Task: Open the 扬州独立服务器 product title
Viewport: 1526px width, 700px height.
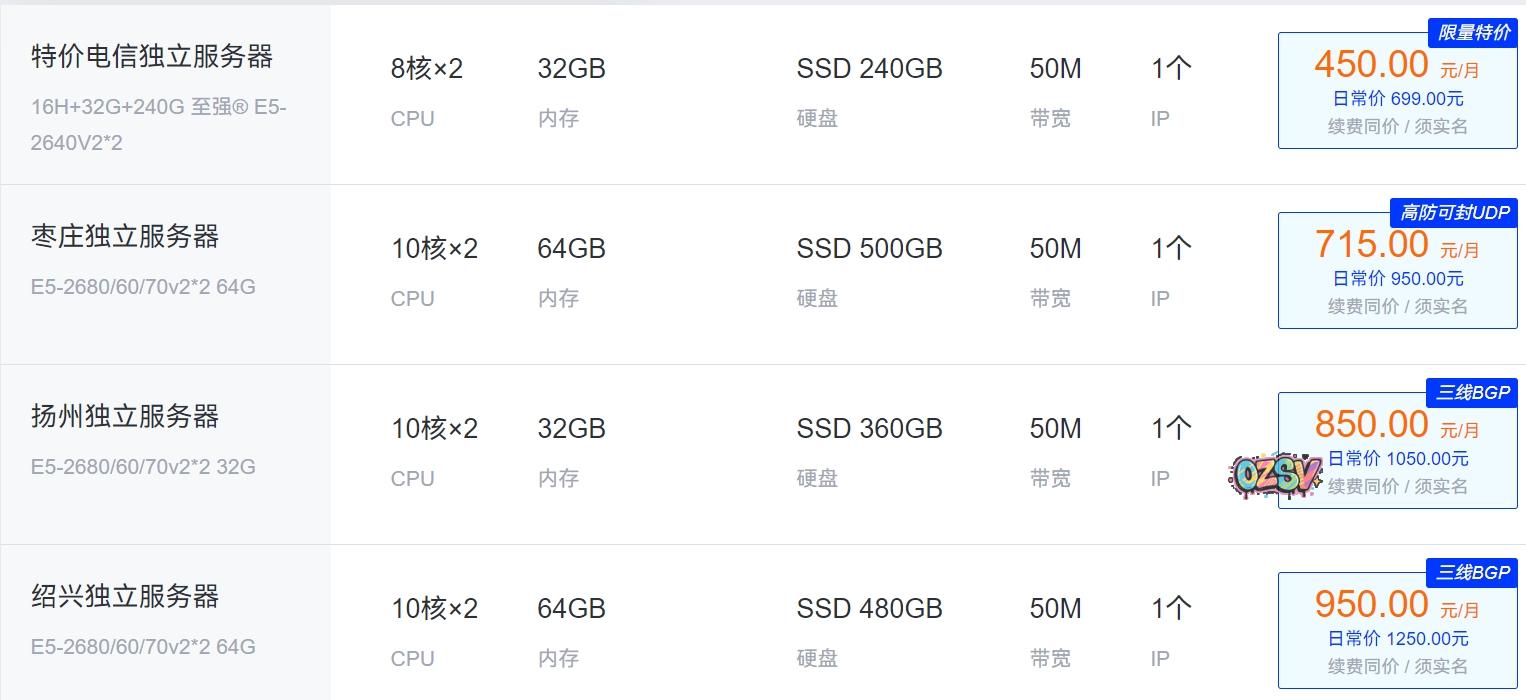Action: pyautogui.click(x=125, y=417)
